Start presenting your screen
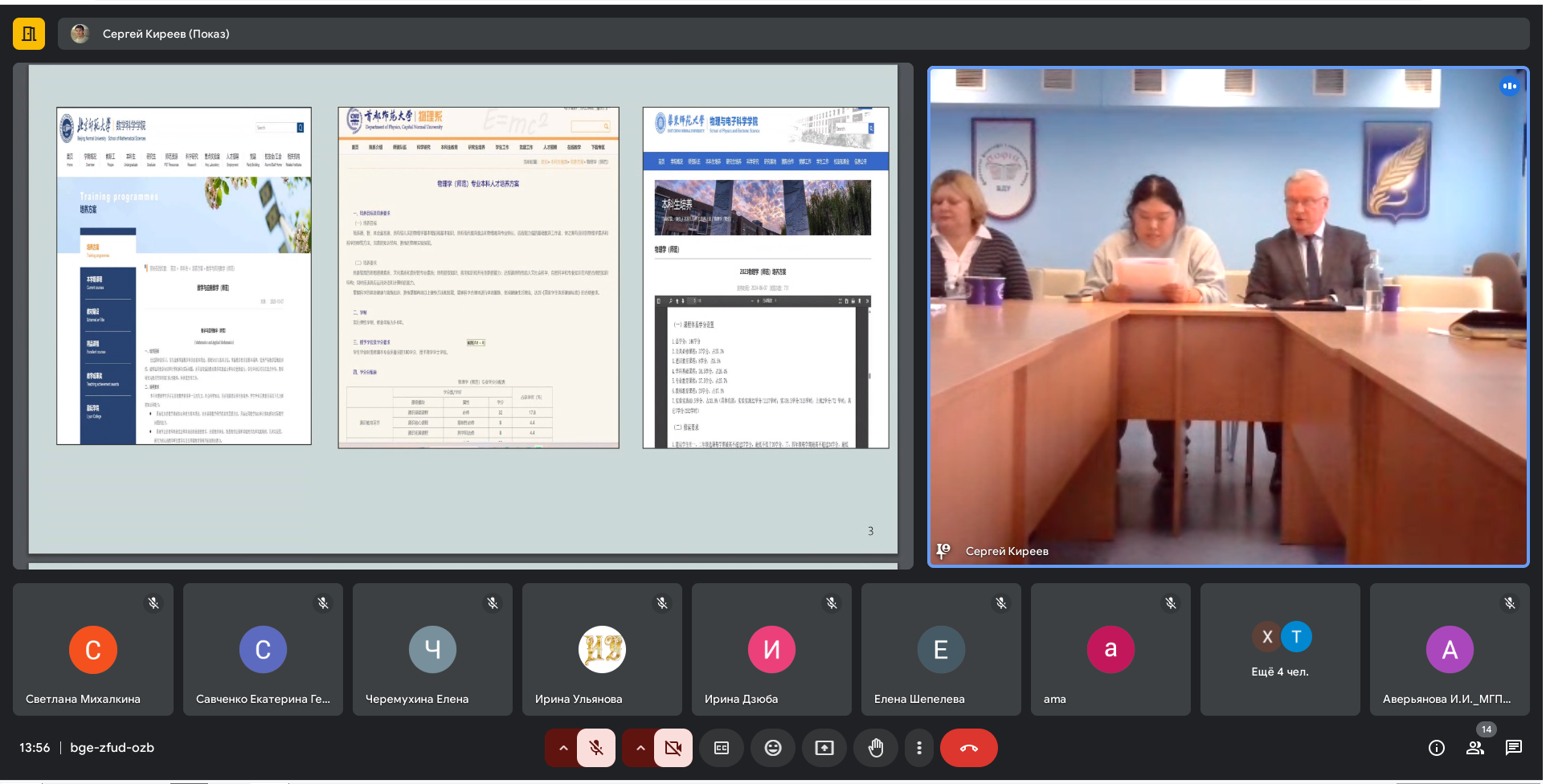Image resolution: width=1546 pixels, height=784 pixels. click(x=824, y=748)
